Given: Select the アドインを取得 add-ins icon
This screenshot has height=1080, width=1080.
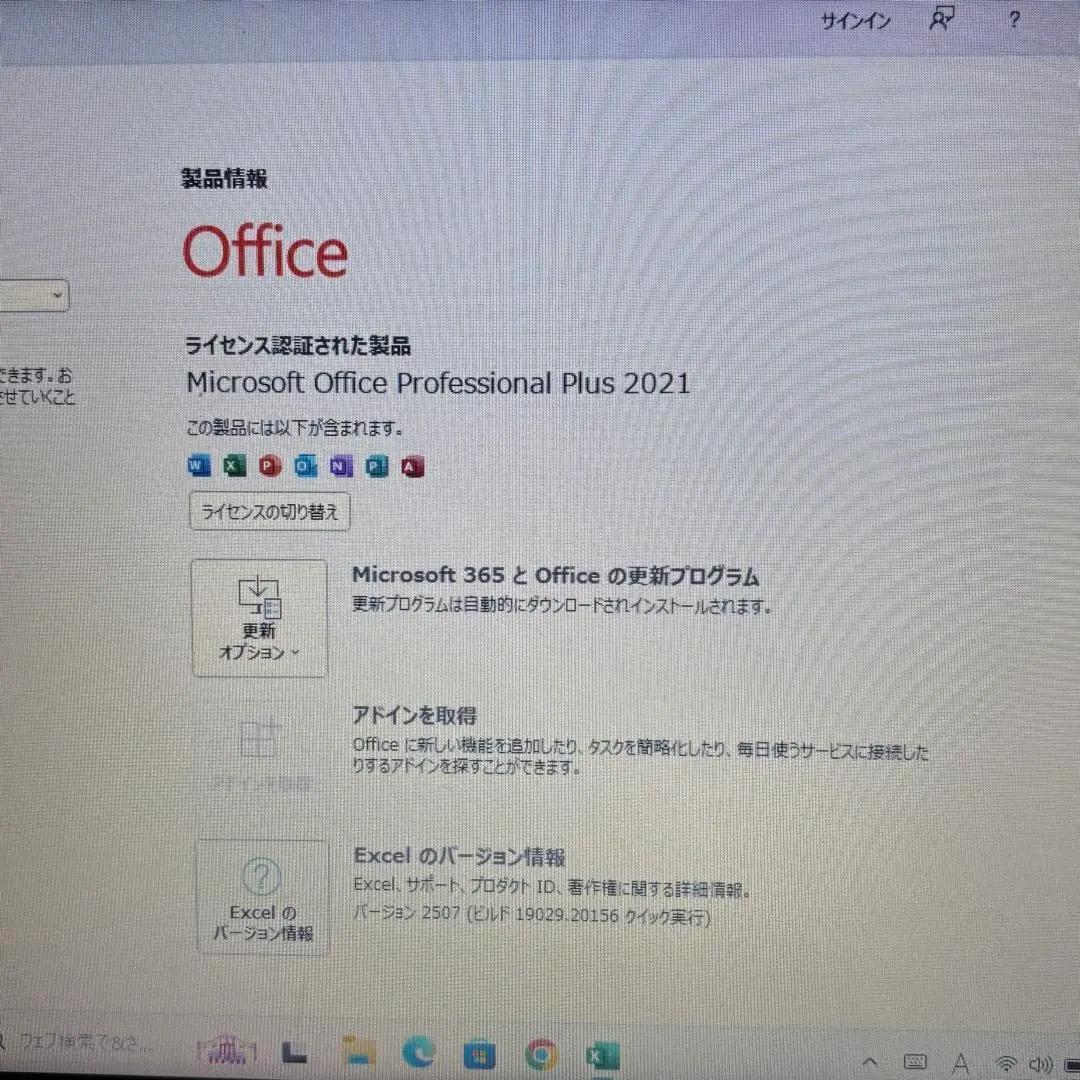Looking at the screenshot, I should point(259,742).
